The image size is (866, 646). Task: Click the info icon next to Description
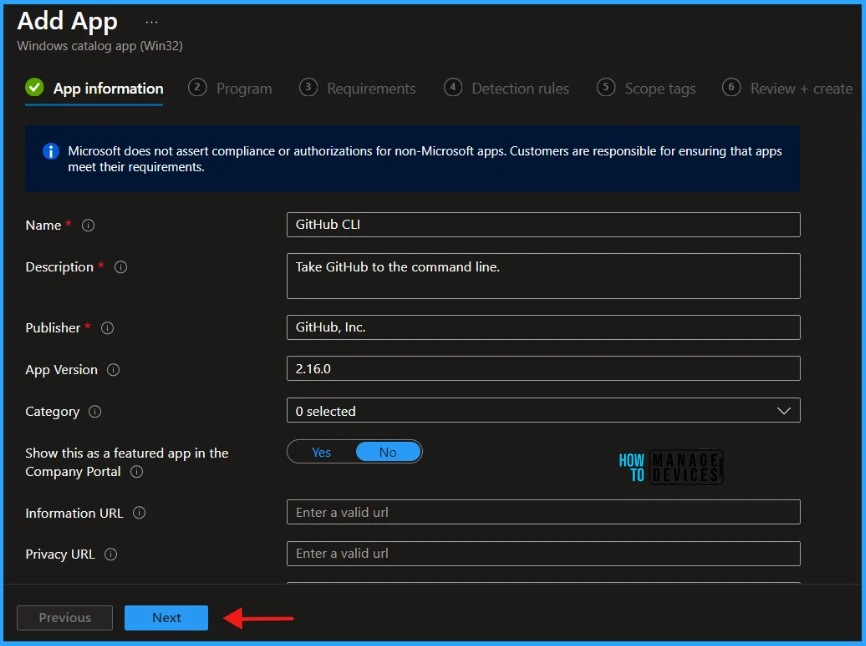(120, 267)
